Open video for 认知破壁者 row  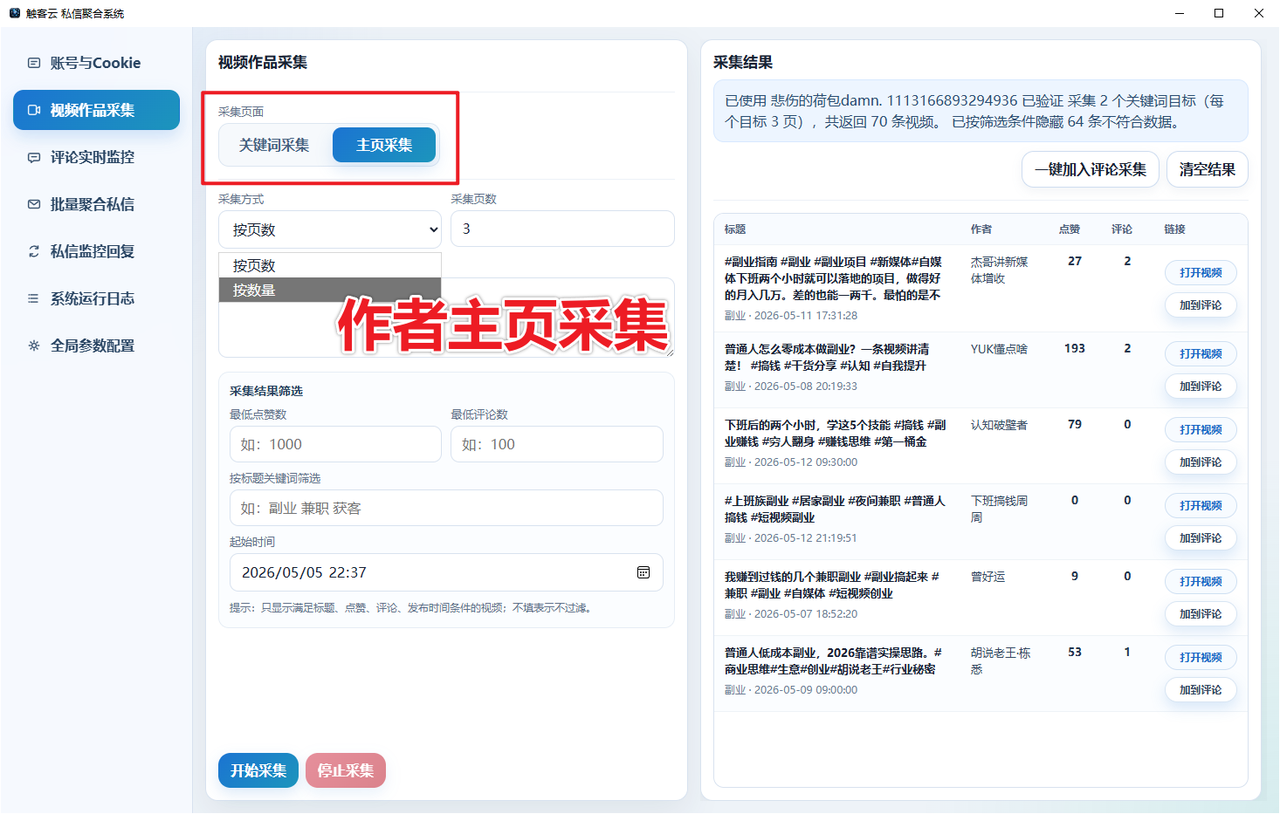click(x=1200, y=429)
